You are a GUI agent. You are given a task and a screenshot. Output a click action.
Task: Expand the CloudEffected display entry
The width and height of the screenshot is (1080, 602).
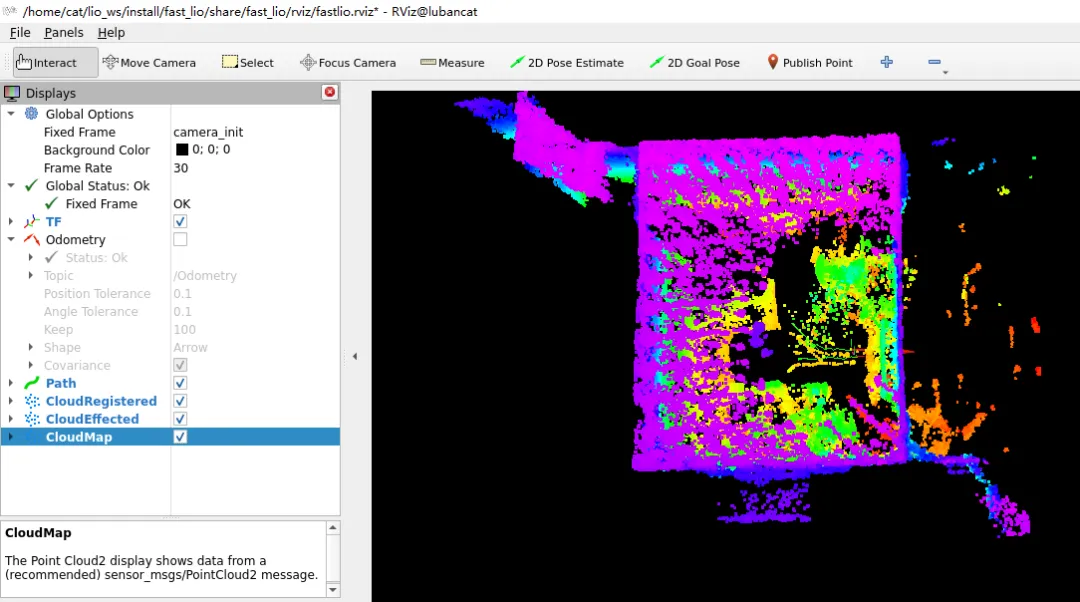click(11, 419)
